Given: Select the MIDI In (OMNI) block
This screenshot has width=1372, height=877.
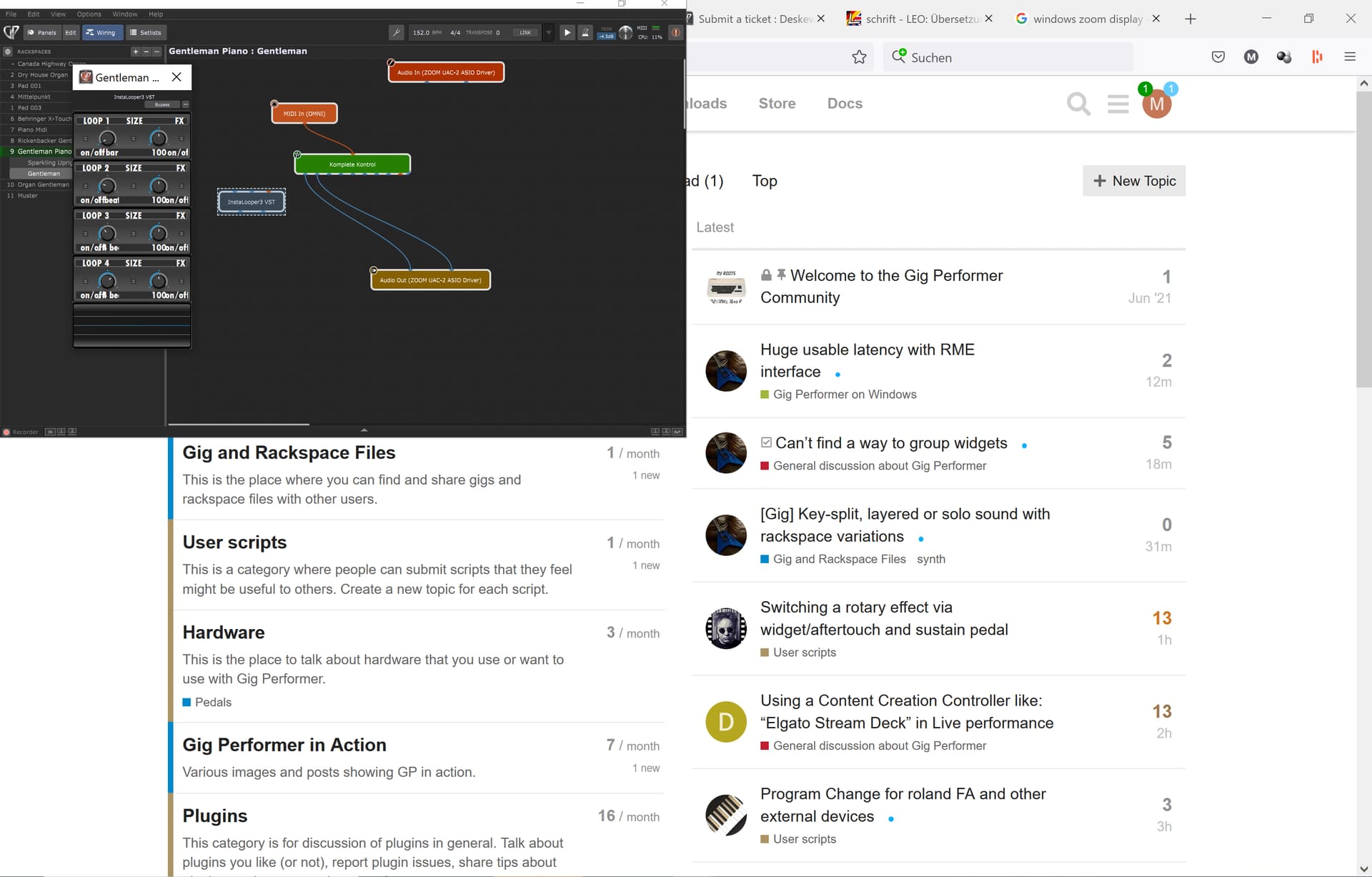Looking at the screenshot, I should (304, 114).
